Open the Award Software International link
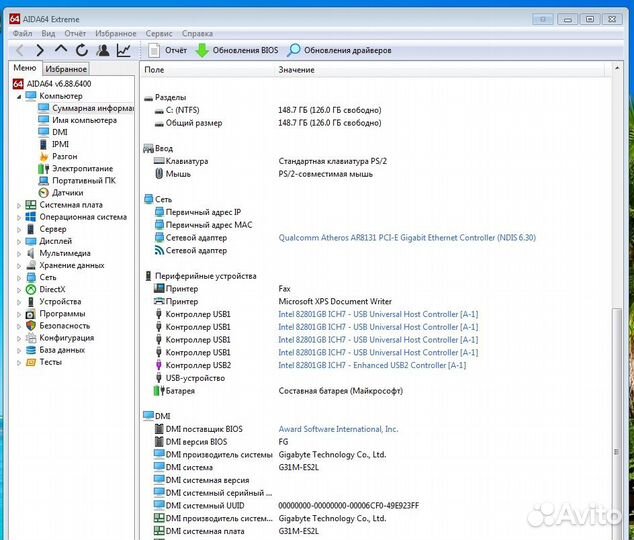 pyautogui.click(x=338, y=429)
